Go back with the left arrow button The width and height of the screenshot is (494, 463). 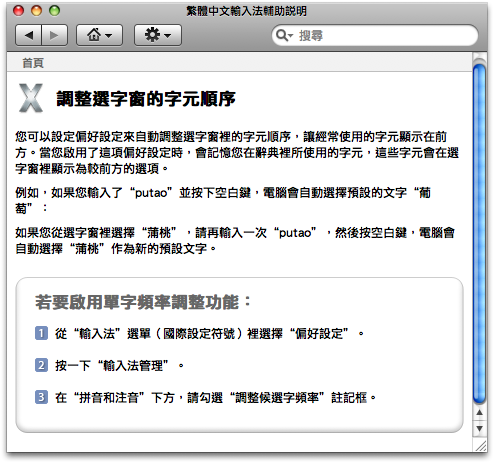click(x=29, y=35)
